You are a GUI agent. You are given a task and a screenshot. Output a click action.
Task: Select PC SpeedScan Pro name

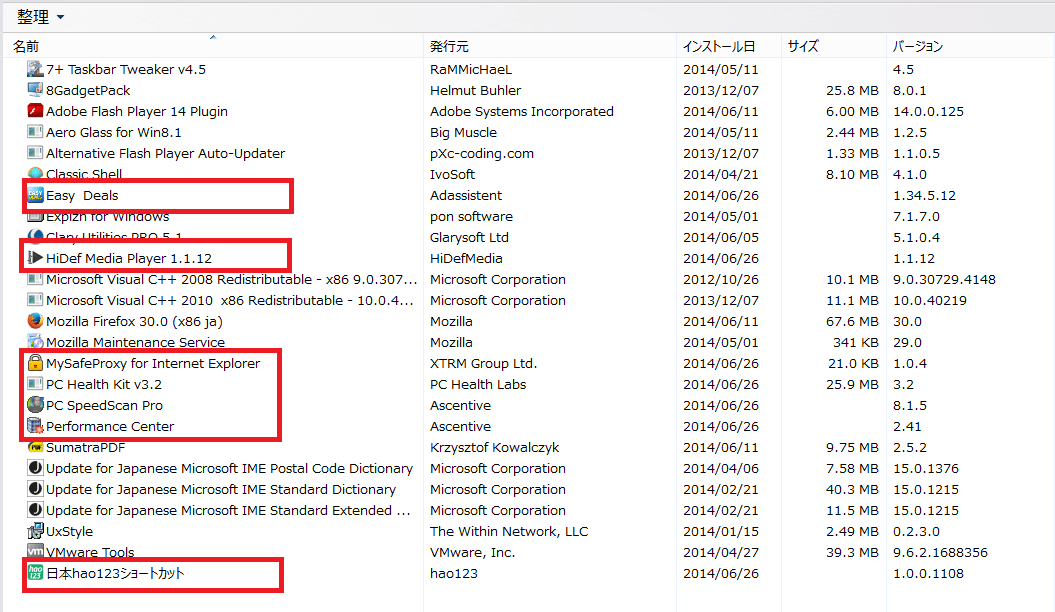[x=104, y=406]
